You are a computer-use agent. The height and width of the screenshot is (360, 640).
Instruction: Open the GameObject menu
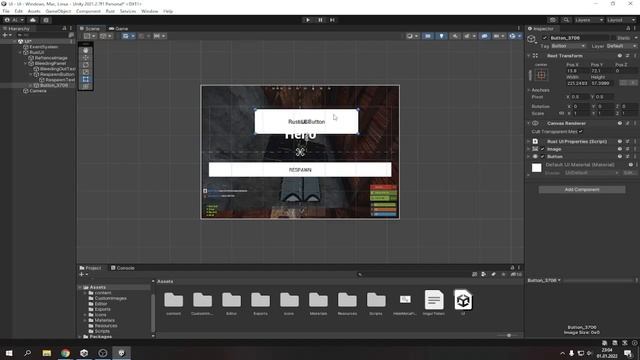[58, 11]
